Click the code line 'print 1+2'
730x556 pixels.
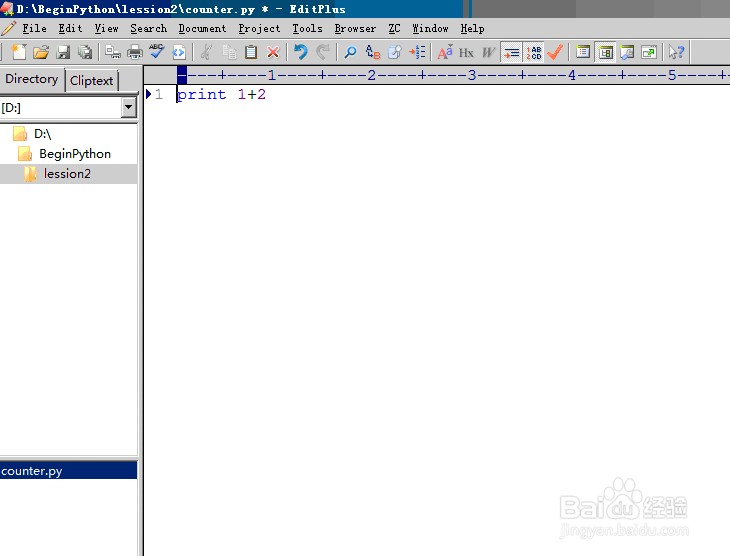click(221, 95)
